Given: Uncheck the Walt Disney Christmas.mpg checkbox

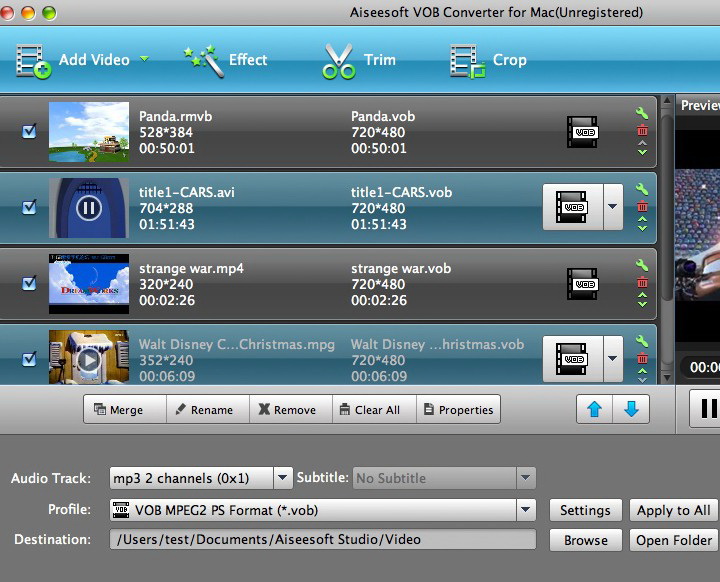Looking at the screenshot, I should point(29,359).
